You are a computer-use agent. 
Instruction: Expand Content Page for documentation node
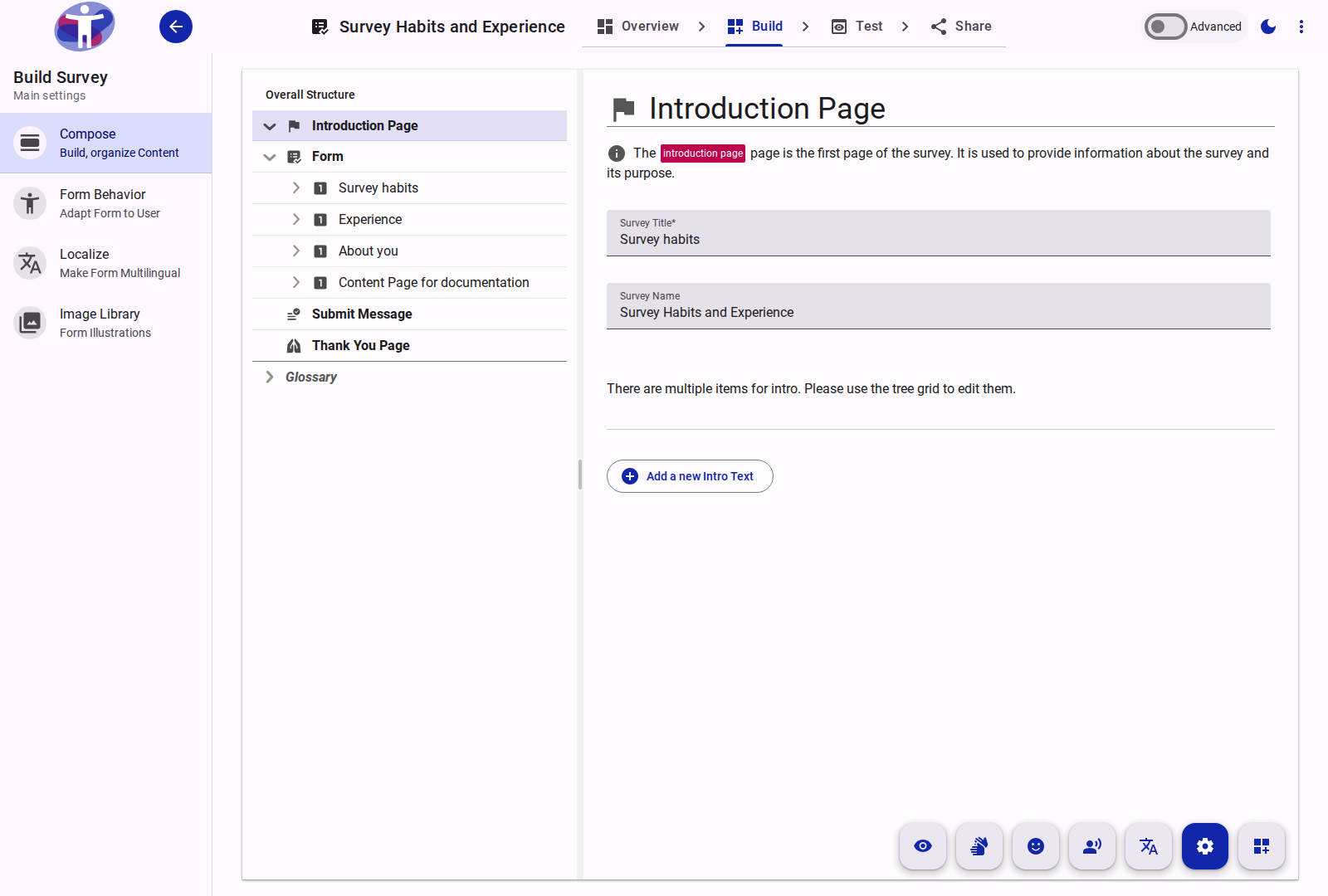(295, 283)
